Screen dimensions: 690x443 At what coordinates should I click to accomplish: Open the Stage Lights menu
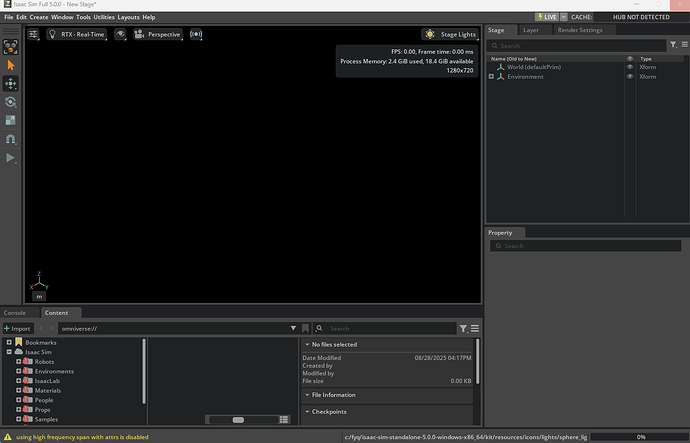pyautogui.click(x=450, y=34)
